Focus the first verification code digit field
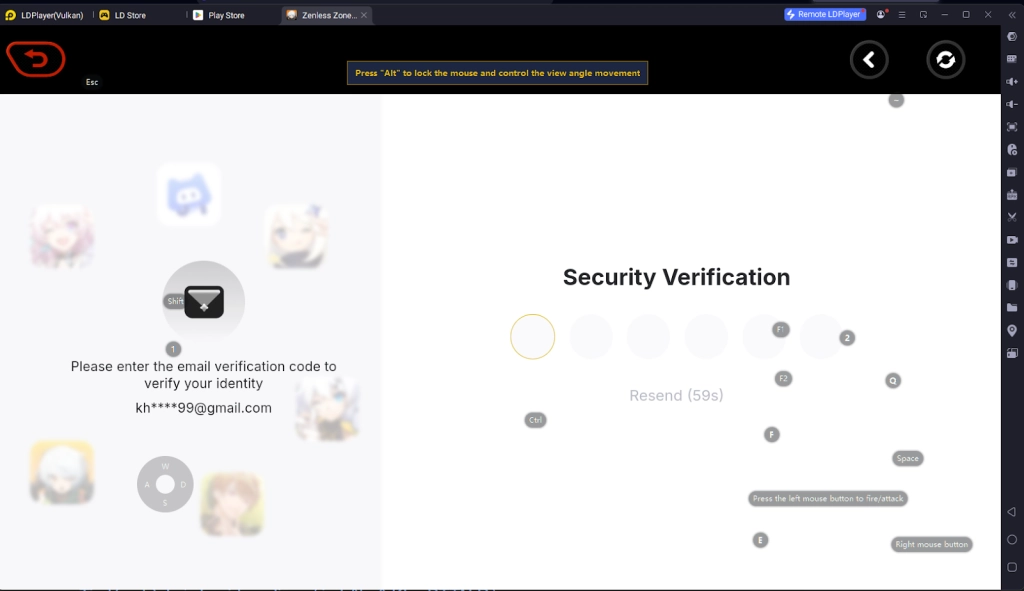Screen dimensions: 1024x591 [x=532, y=336]
